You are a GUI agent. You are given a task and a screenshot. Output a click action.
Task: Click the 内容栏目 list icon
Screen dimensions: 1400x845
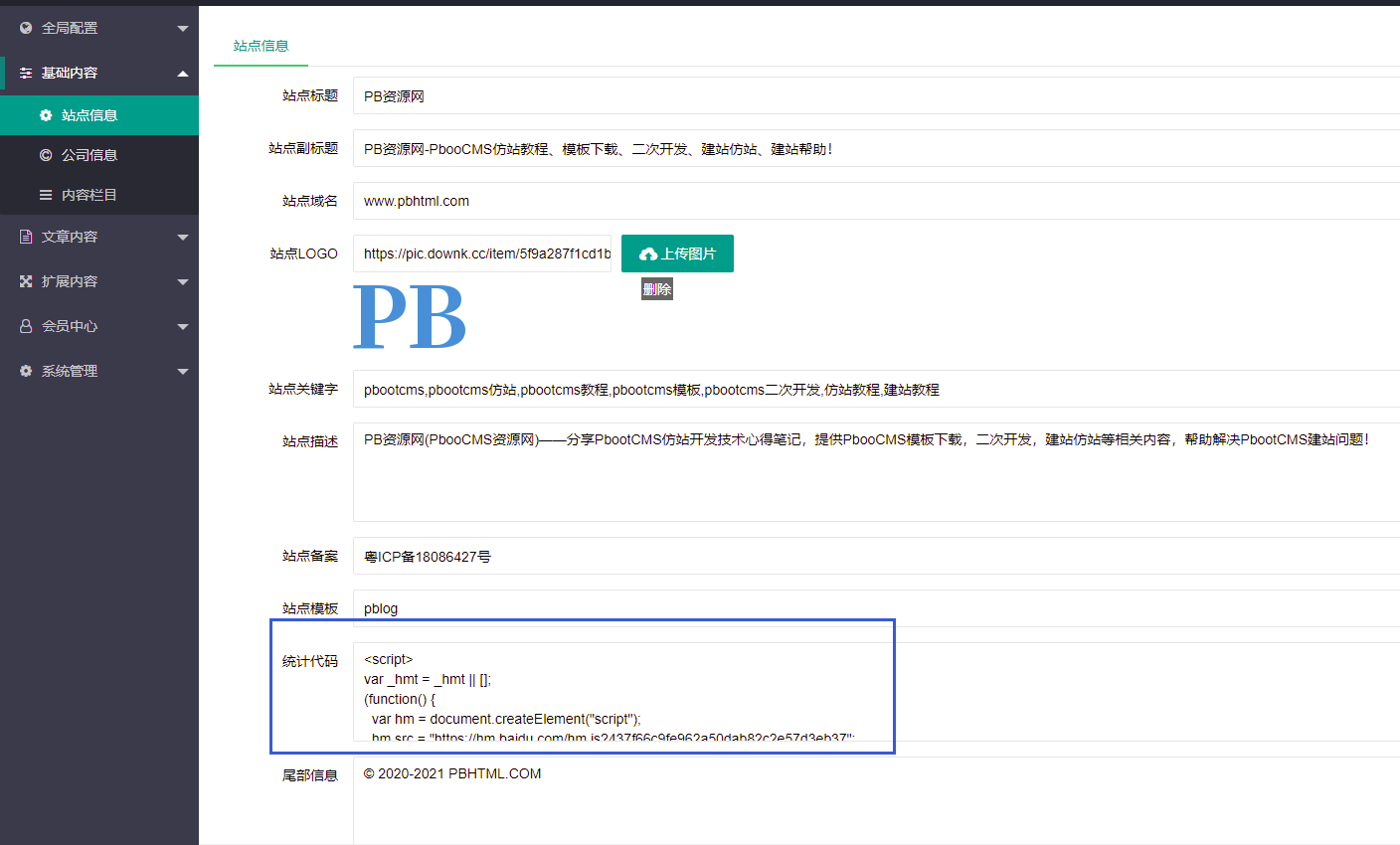pos(46,195)
